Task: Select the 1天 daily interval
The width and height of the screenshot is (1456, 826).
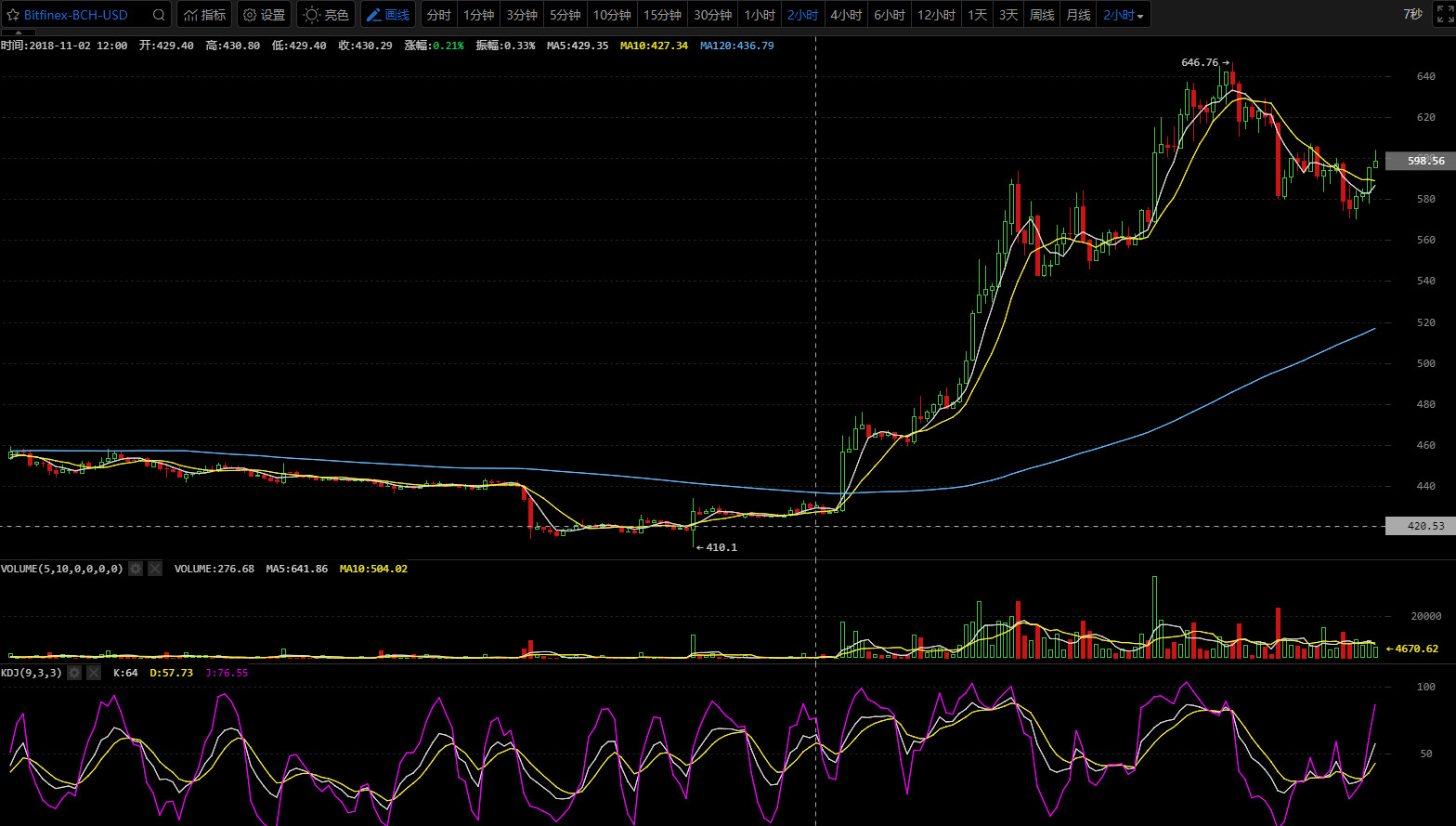Action: coord(977,15)
